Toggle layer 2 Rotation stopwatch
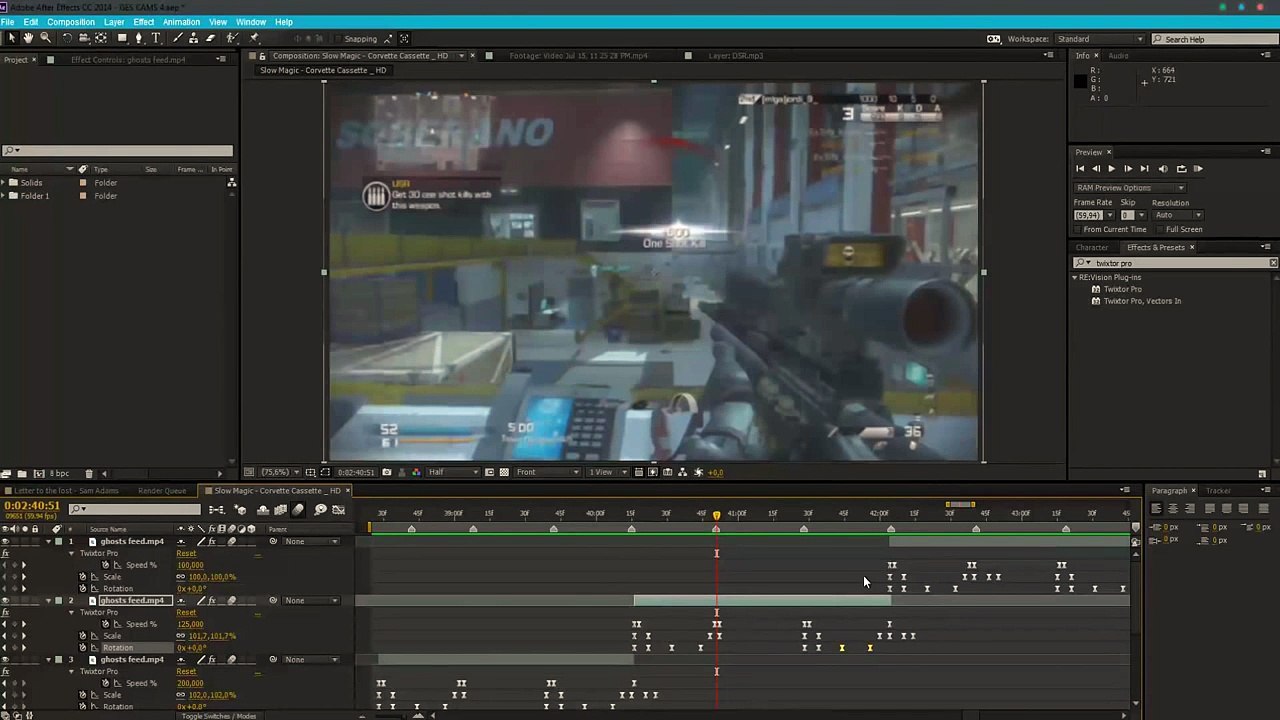The height and width of the screenshot is (720, 1280). (83, 648)
